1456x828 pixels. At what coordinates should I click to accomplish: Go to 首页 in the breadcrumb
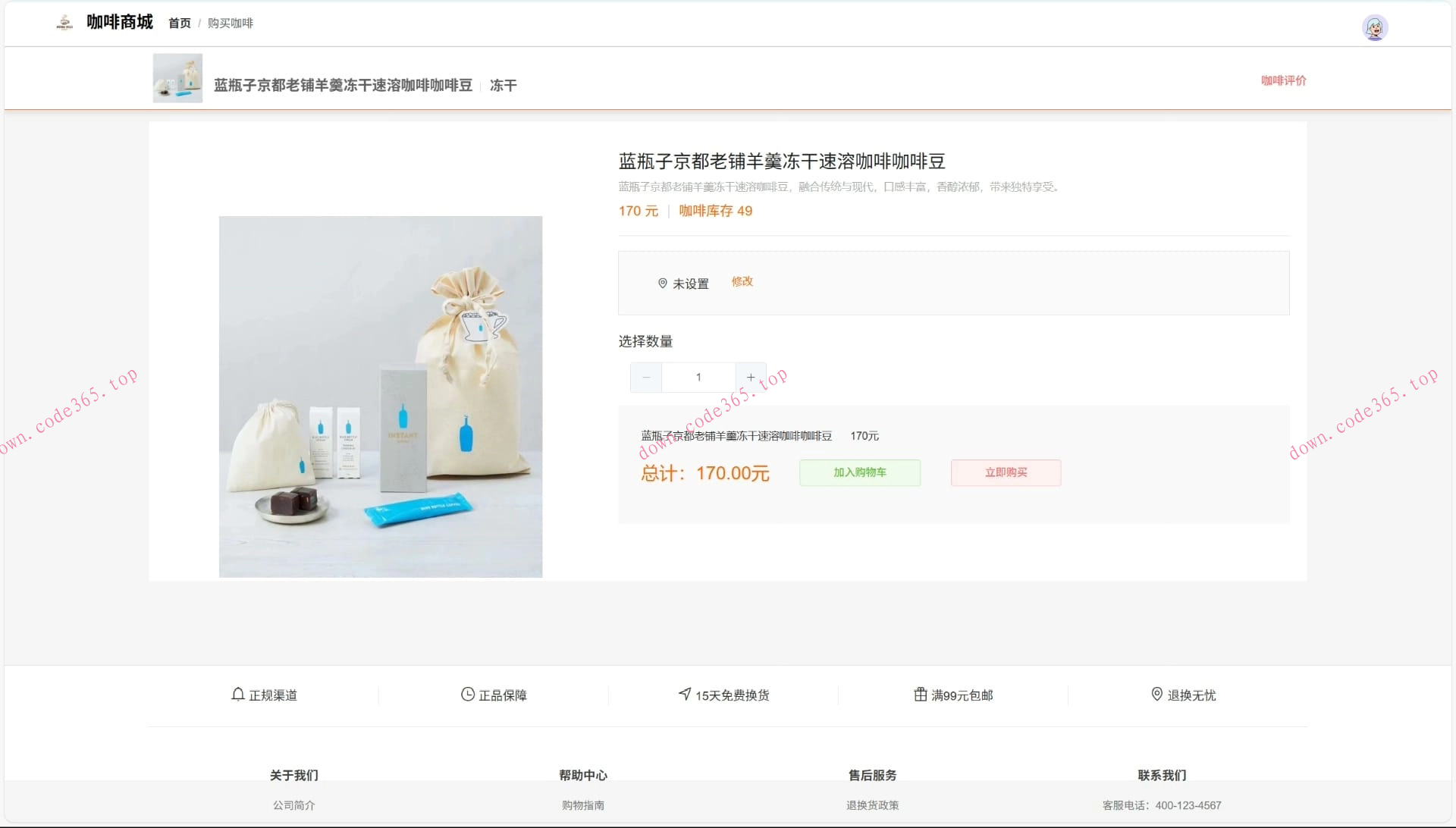(x=179, y=23)
